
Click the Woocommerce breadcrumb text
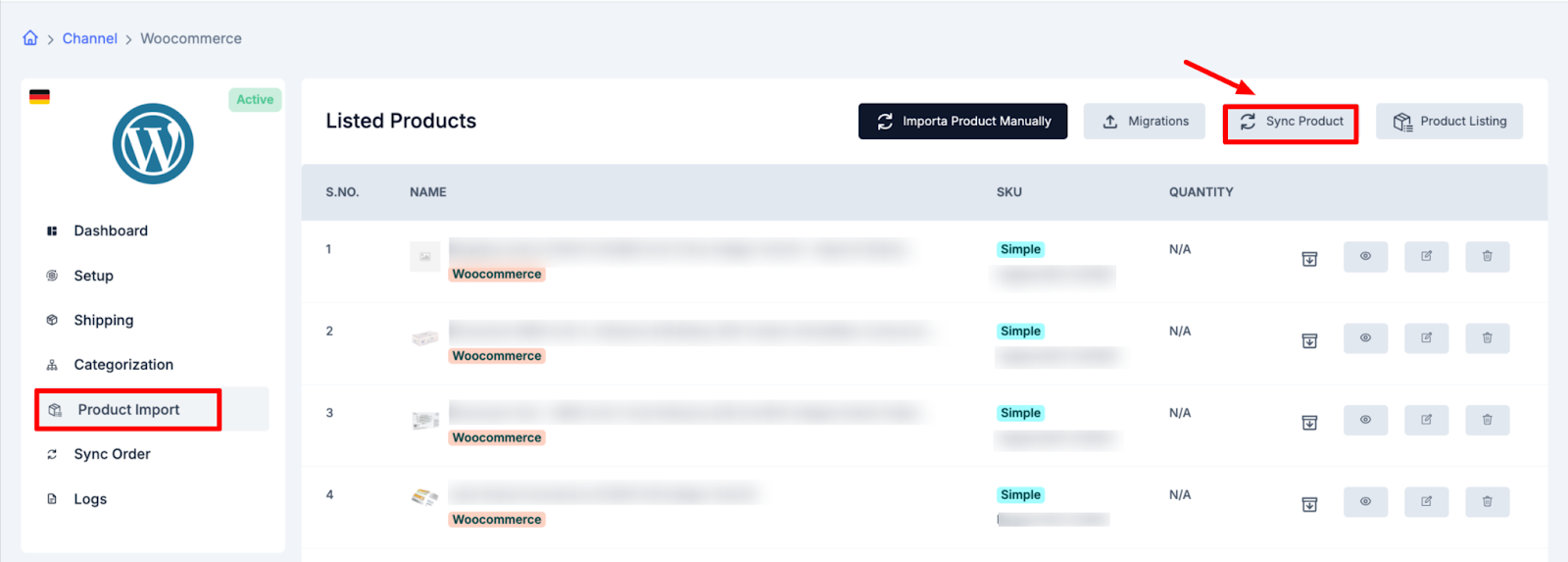[x=191, y=38]
